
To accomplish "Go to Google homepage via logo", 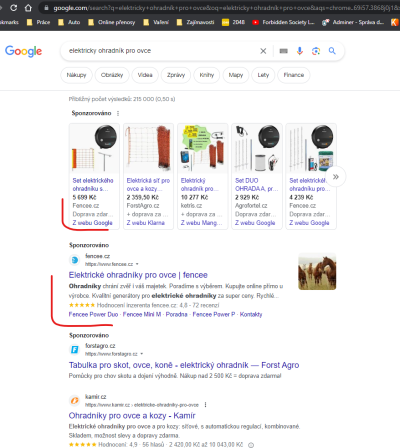I will (23, 51).
